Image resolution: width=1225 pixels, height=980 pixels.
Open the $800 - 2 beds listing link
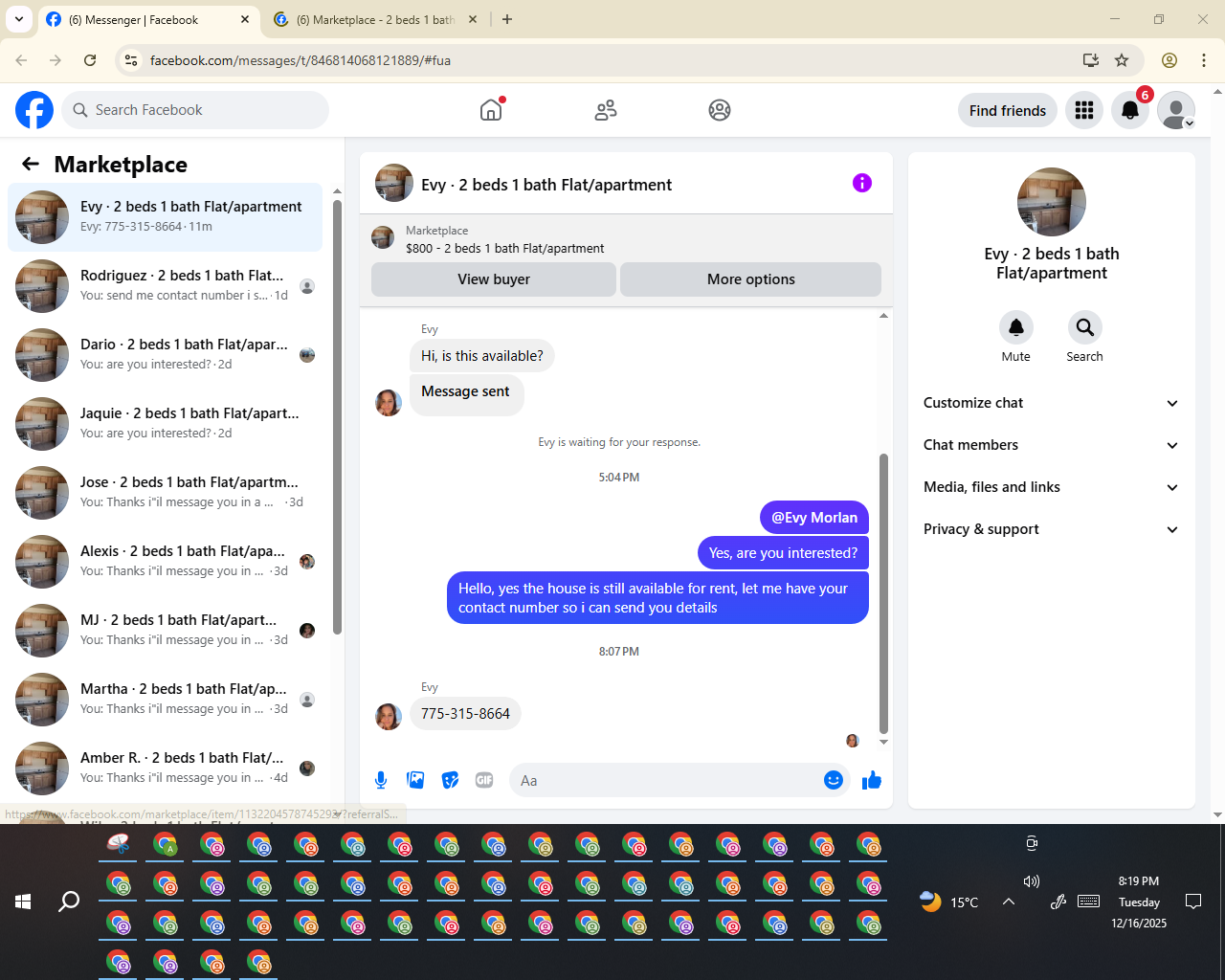[504, 248]
